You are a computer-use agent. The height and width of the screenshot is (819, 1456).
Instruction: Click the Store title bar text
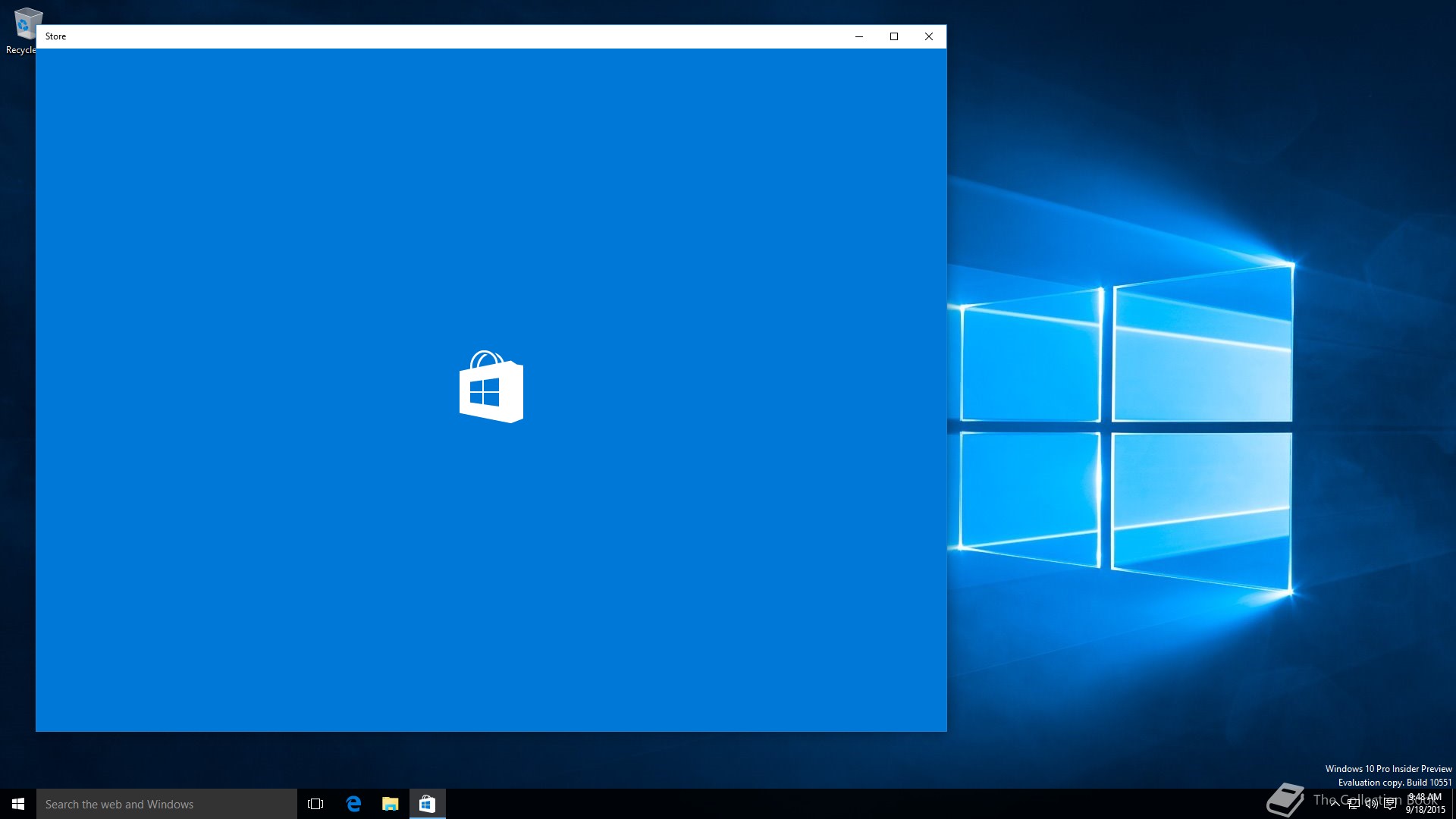[x=55, y=36]
